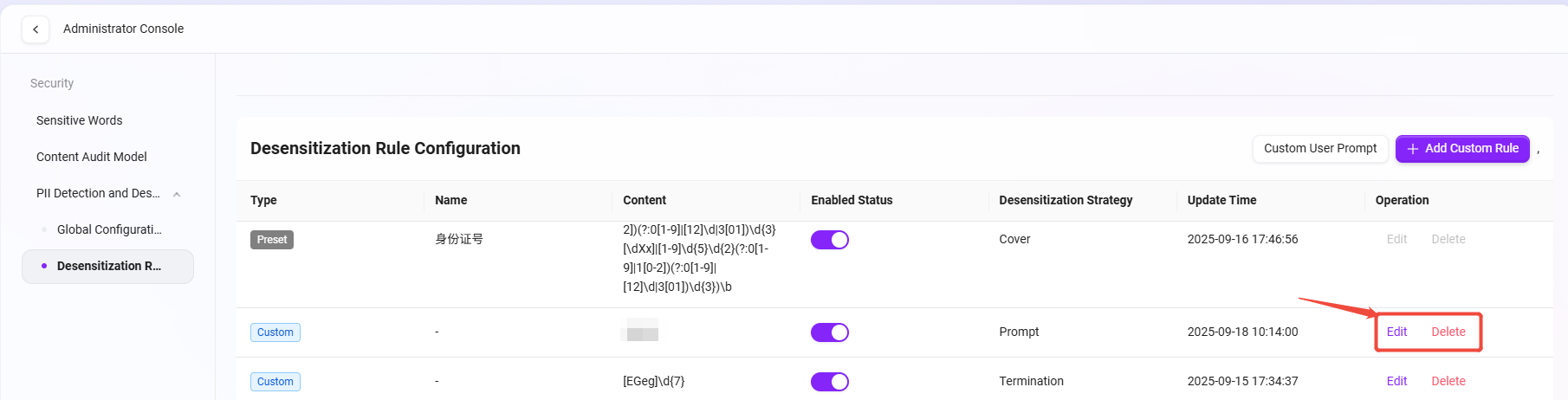Screen dimensions: 1568x400
Task: Toggle off the Prompt strategy custom rule
Action: point(829,332)
